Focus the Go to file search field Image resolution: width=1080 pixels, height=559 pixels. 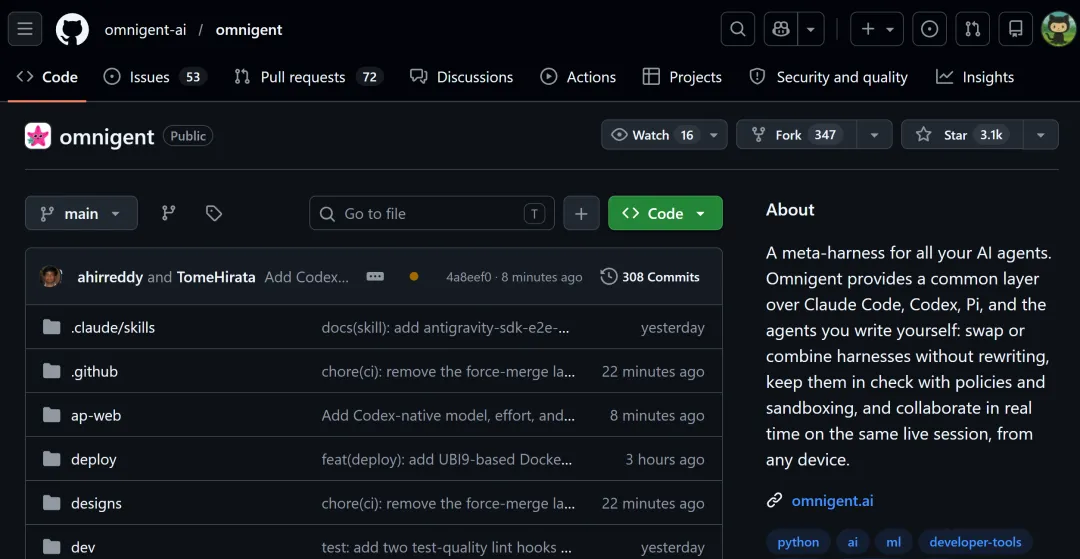point(432,213)
